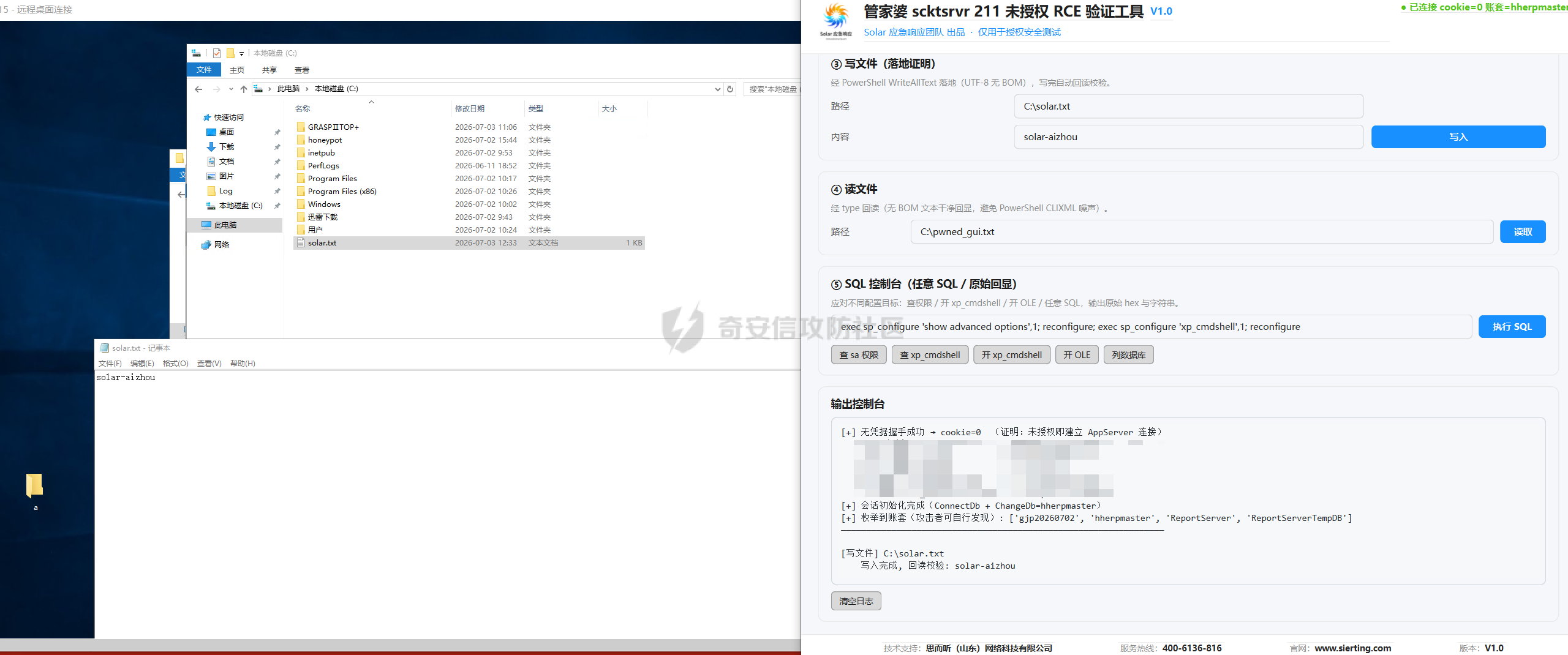Viewport: 1568px width, 655px height.
Task: Select the Windows folder icon
Action: point(301,204)
